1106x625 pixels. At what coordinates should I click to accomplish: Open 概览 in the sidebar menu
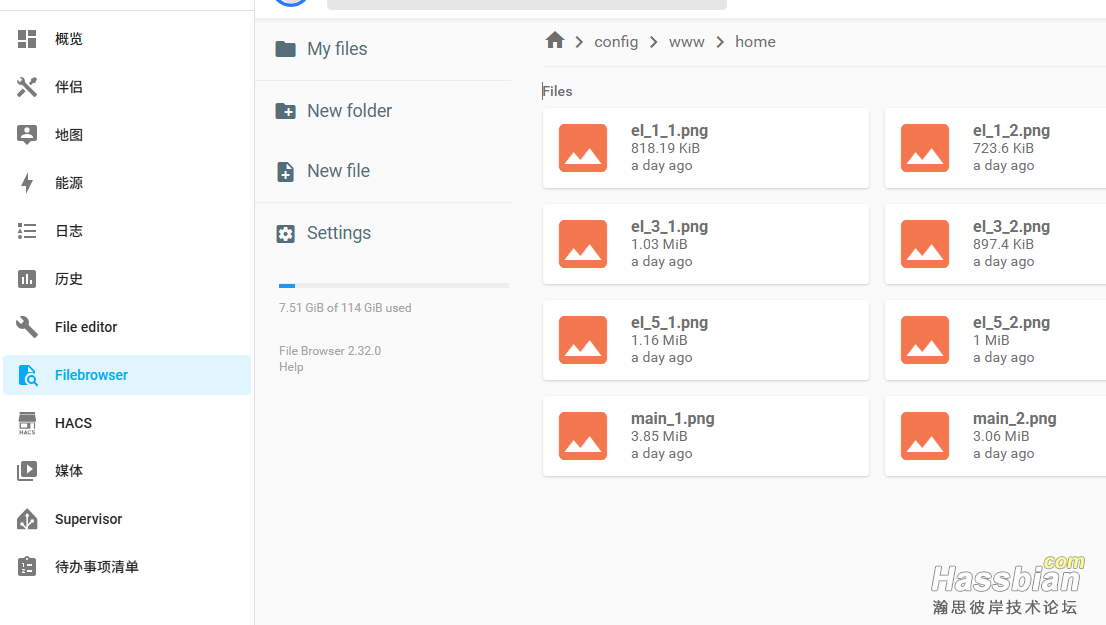coord(127,39)
